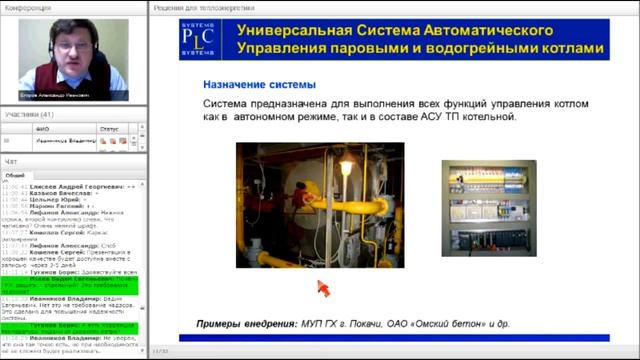Click middle red status icon in Иванников row

[x=113, y=141]
